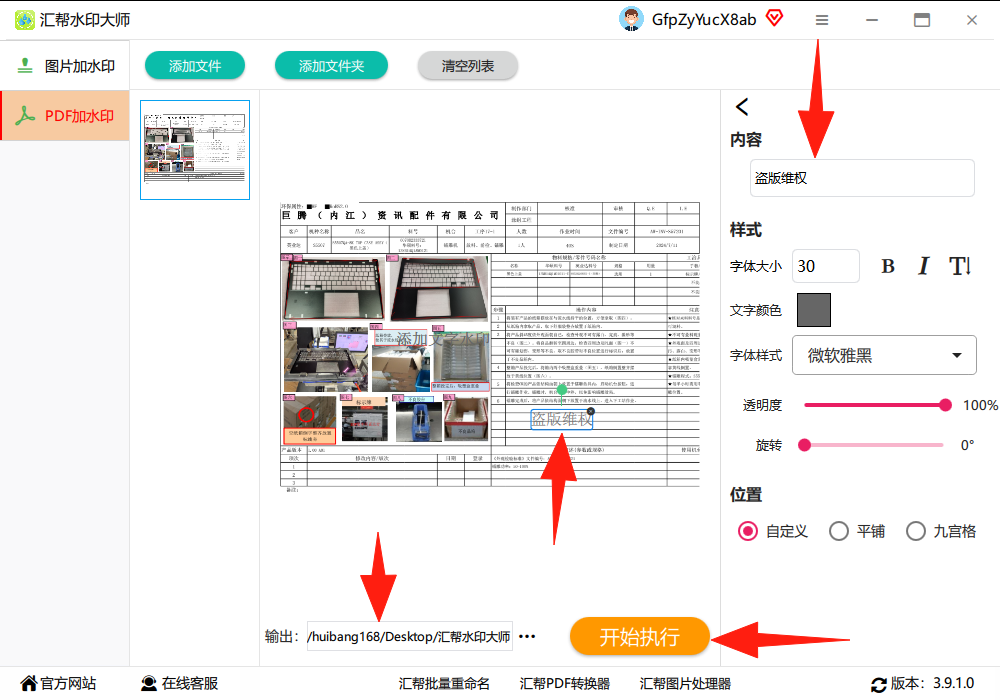Toggle bold text style
Screen dimensions: 1000x700
pos(888,266)
